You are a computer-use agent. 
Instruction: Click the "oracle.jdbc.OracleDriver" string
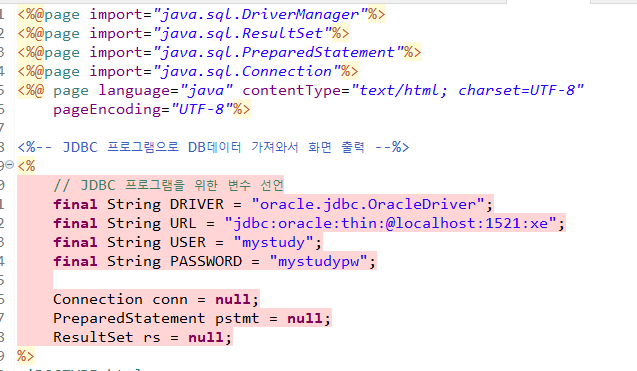tap(368, 204)
